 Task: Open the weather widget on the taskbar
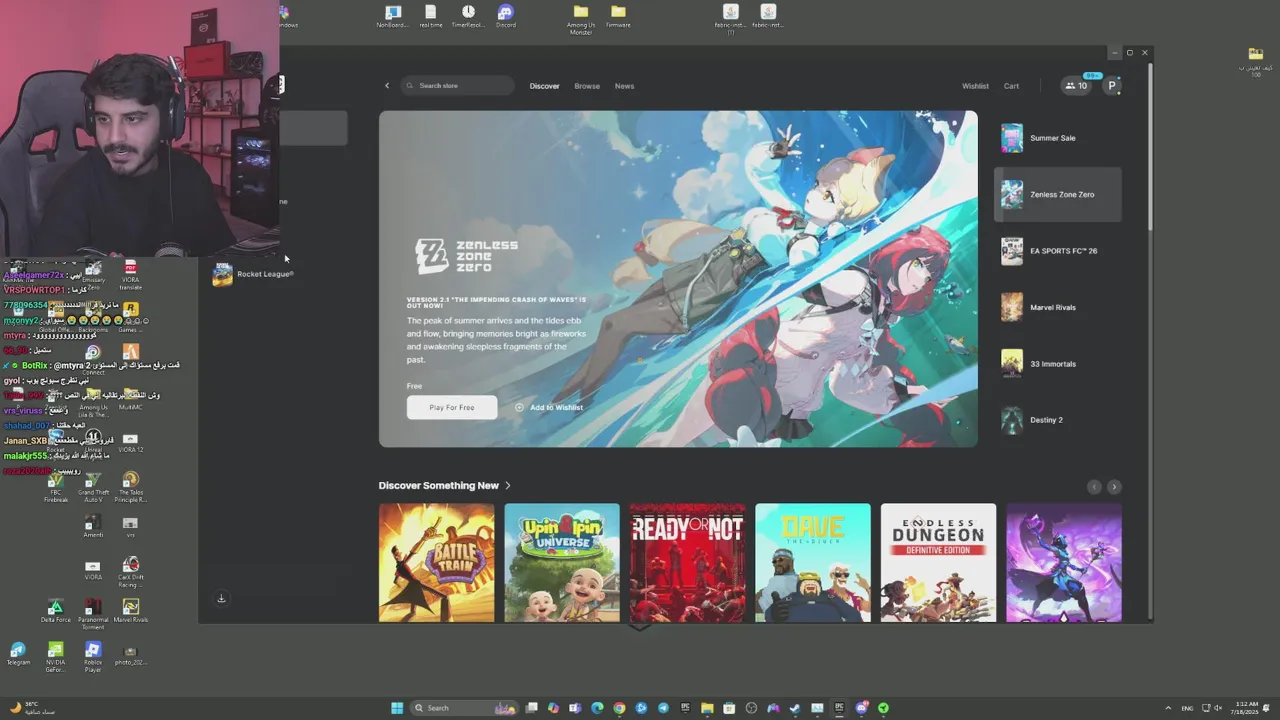pos(32,708)
